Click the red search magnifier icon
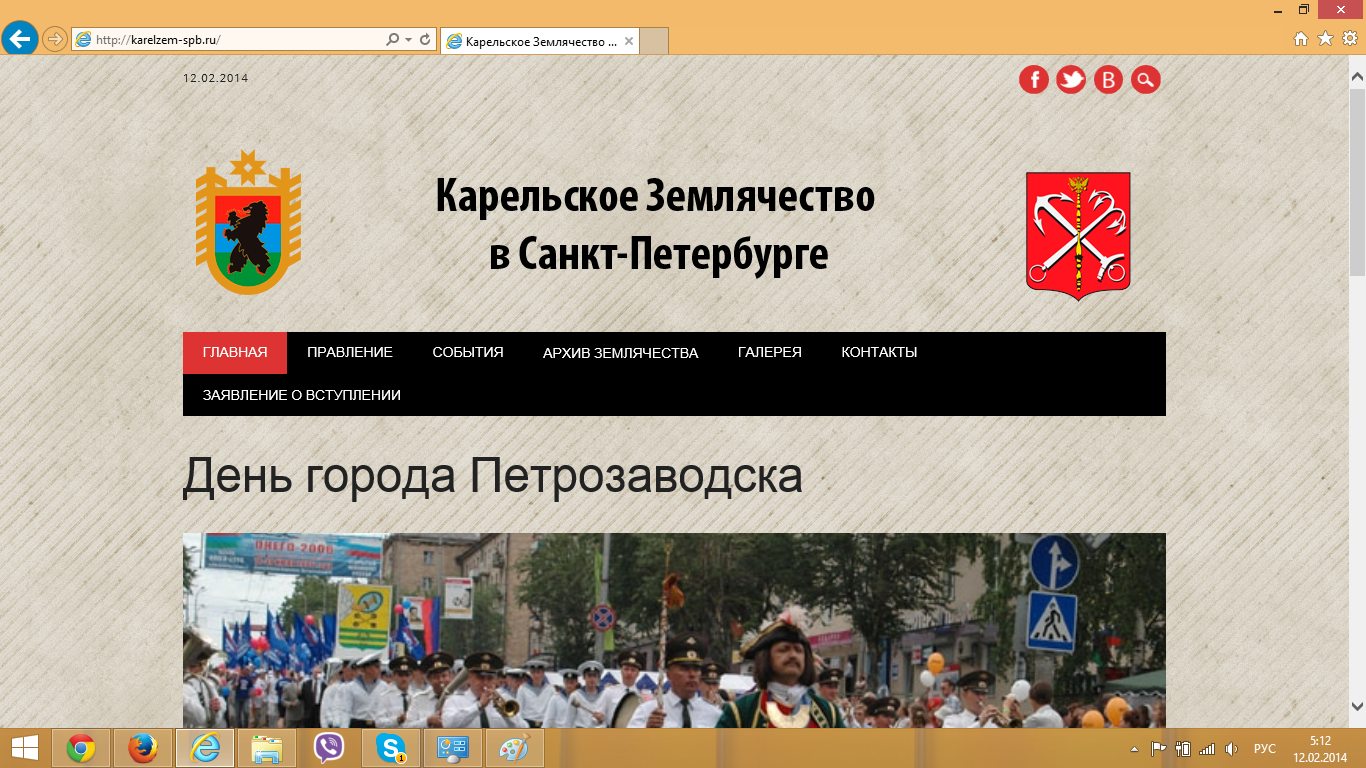1366x768 pixels. 1146,79
